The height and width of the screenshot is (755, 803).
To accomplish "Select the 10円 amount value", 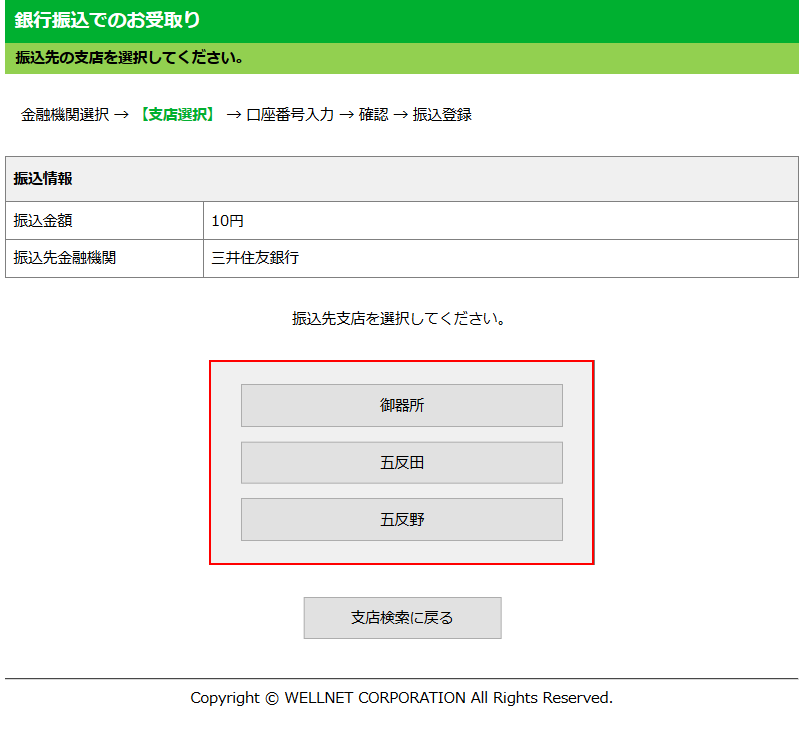I will pyautogui.click(x=227, y=221).
